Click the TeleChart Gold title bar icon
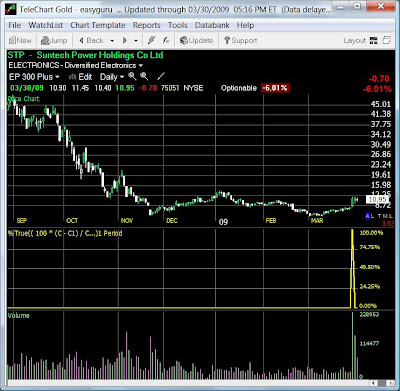The width and height of the screenshot is (400, 391). (x=11, y=9)
